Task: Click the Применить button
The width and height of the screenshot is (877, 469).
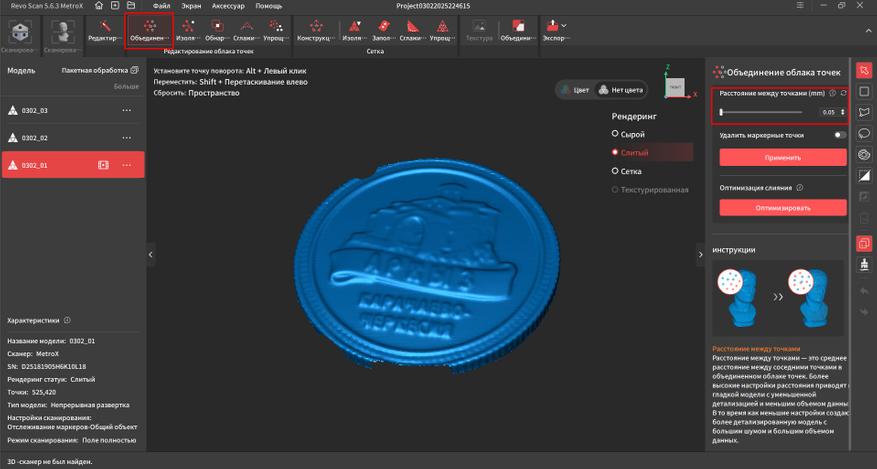Action: [782, 158]
